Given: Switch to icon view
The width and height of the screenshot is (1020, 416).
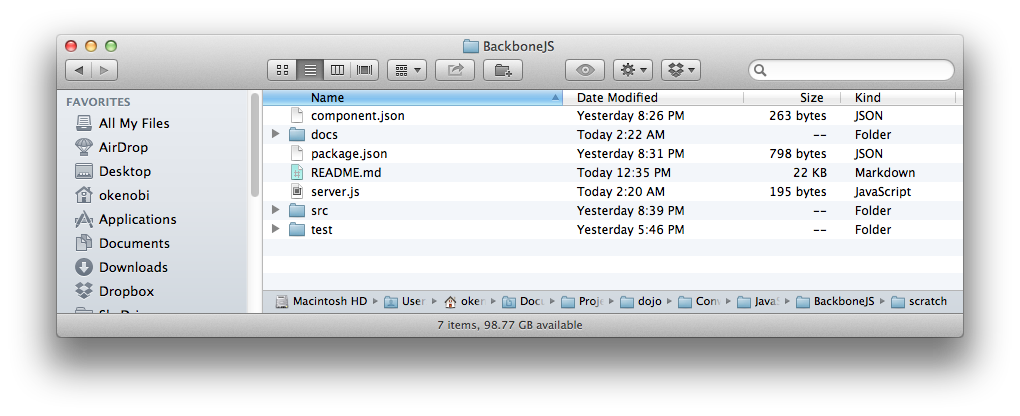Looking at the screenshot, I should (282, 70).
